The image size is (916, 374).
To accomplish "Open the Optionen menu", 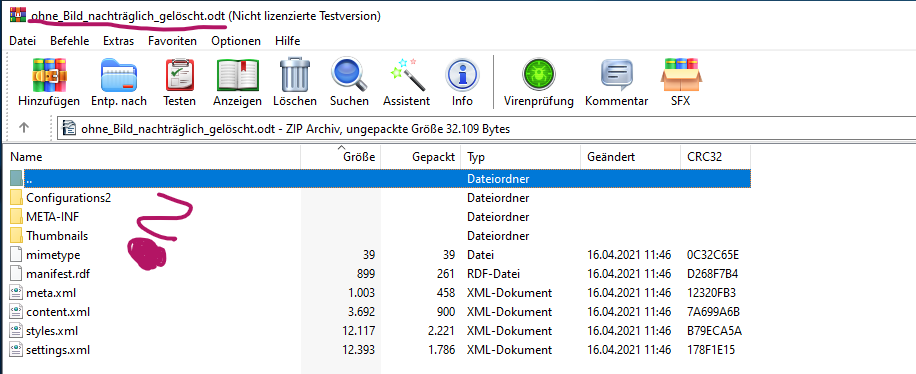I will (x=236, y=41).
